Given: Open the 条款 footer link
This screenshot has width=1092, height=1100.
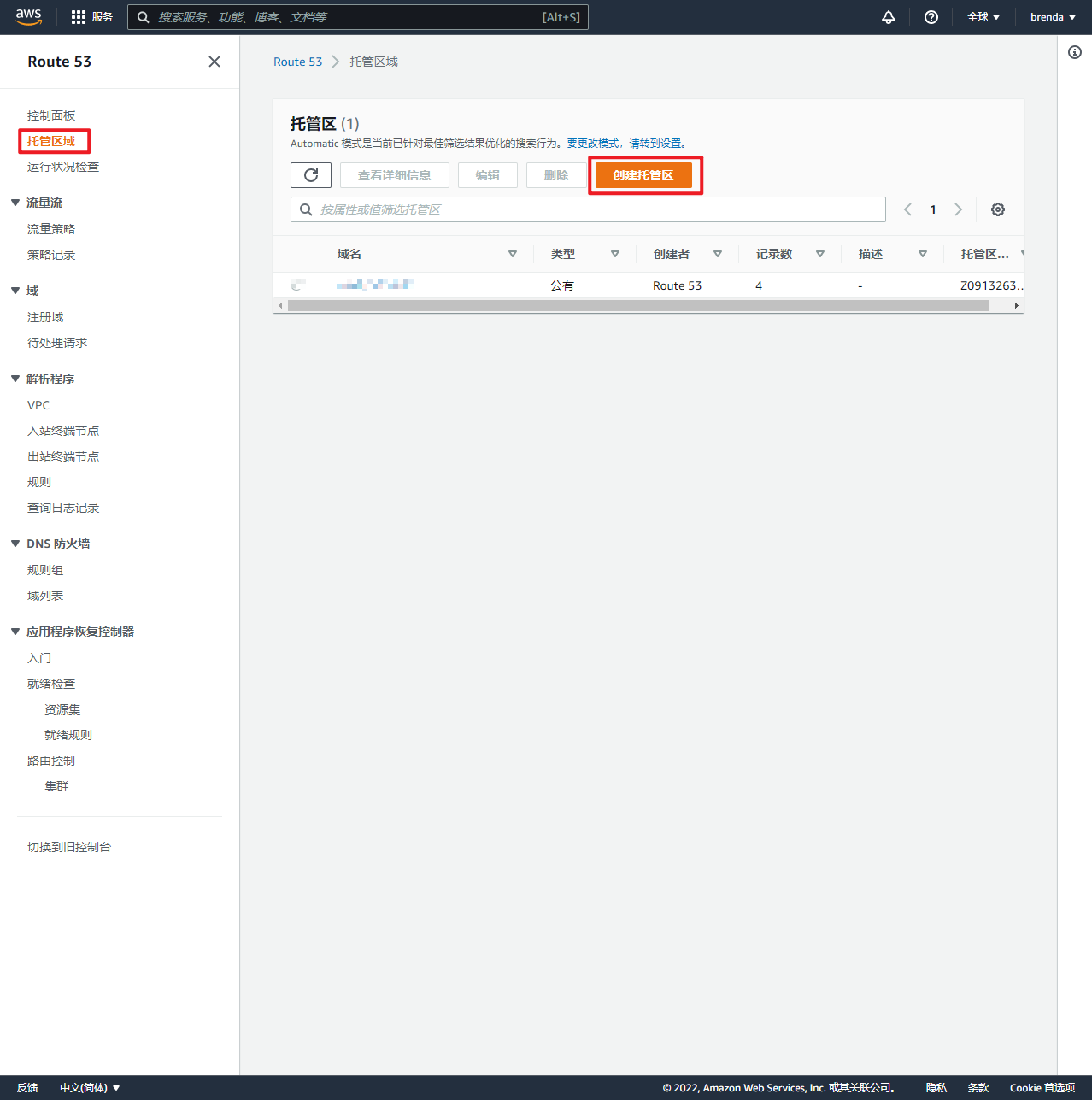Looking at the screenshot, I should 978,1088.
